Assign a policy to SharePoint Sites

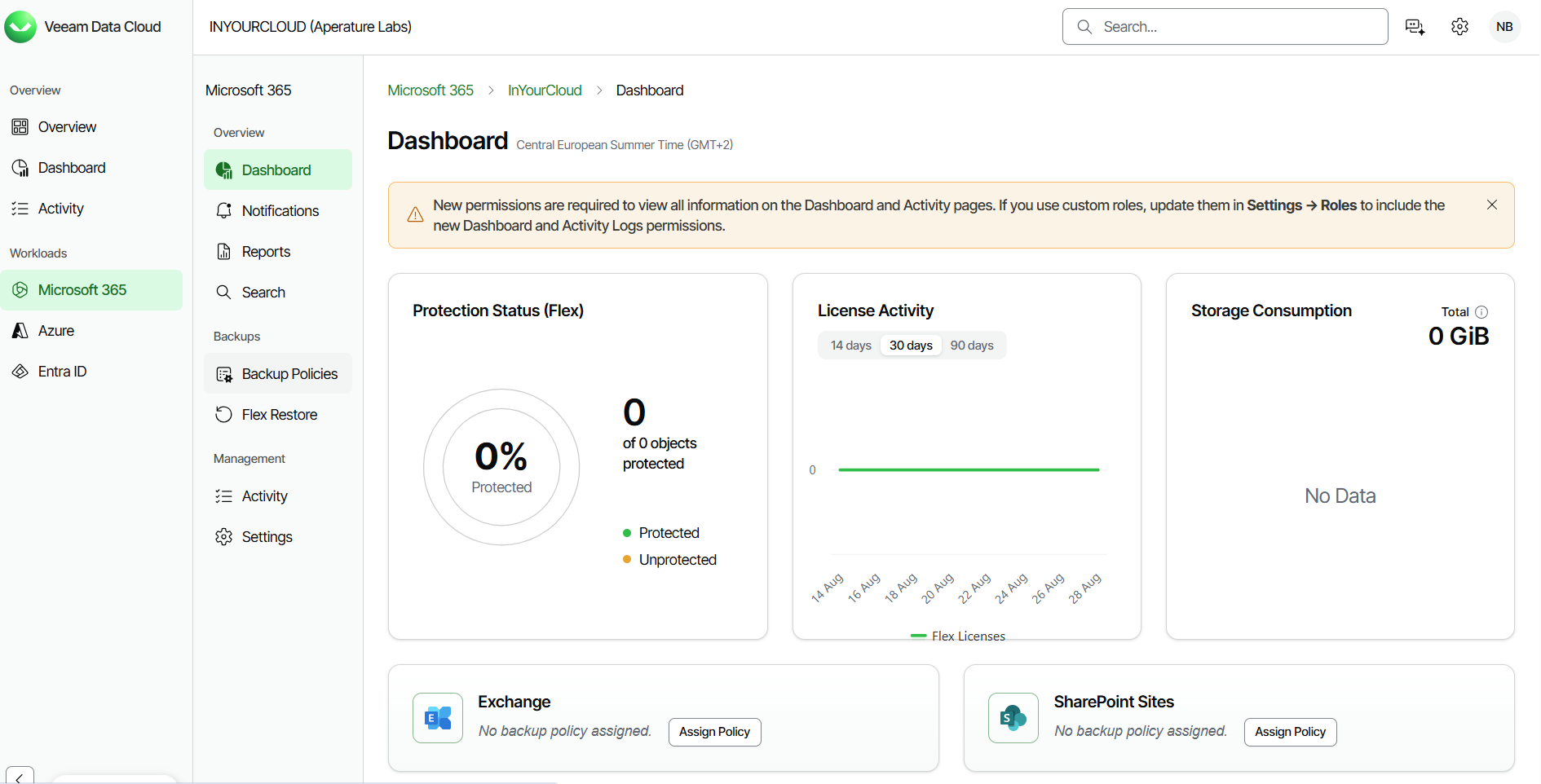tap(1290, 732)
